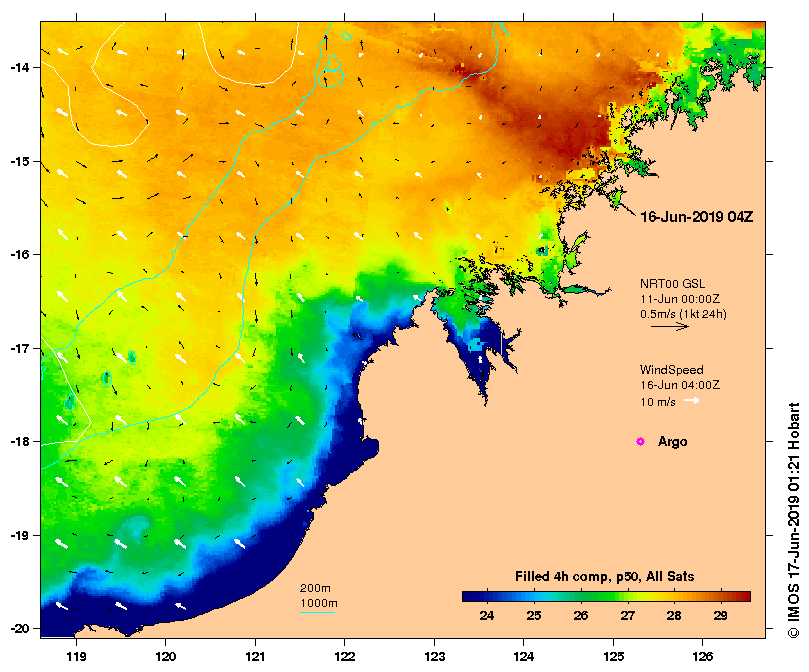
Task: Click the longitude label 119
Action: pos(76,657)
